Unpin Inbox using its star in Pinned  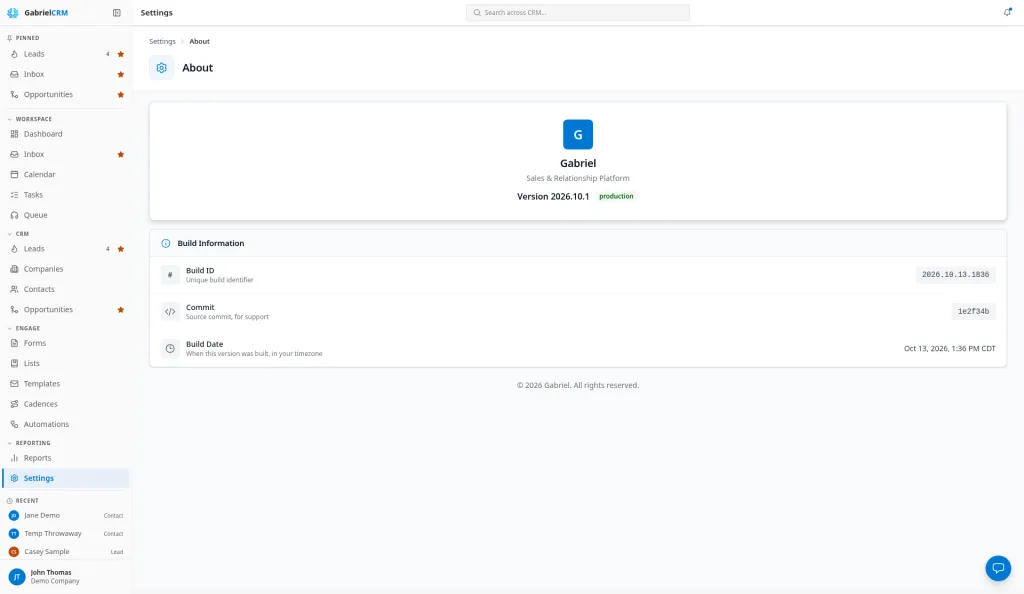point(121,74)
